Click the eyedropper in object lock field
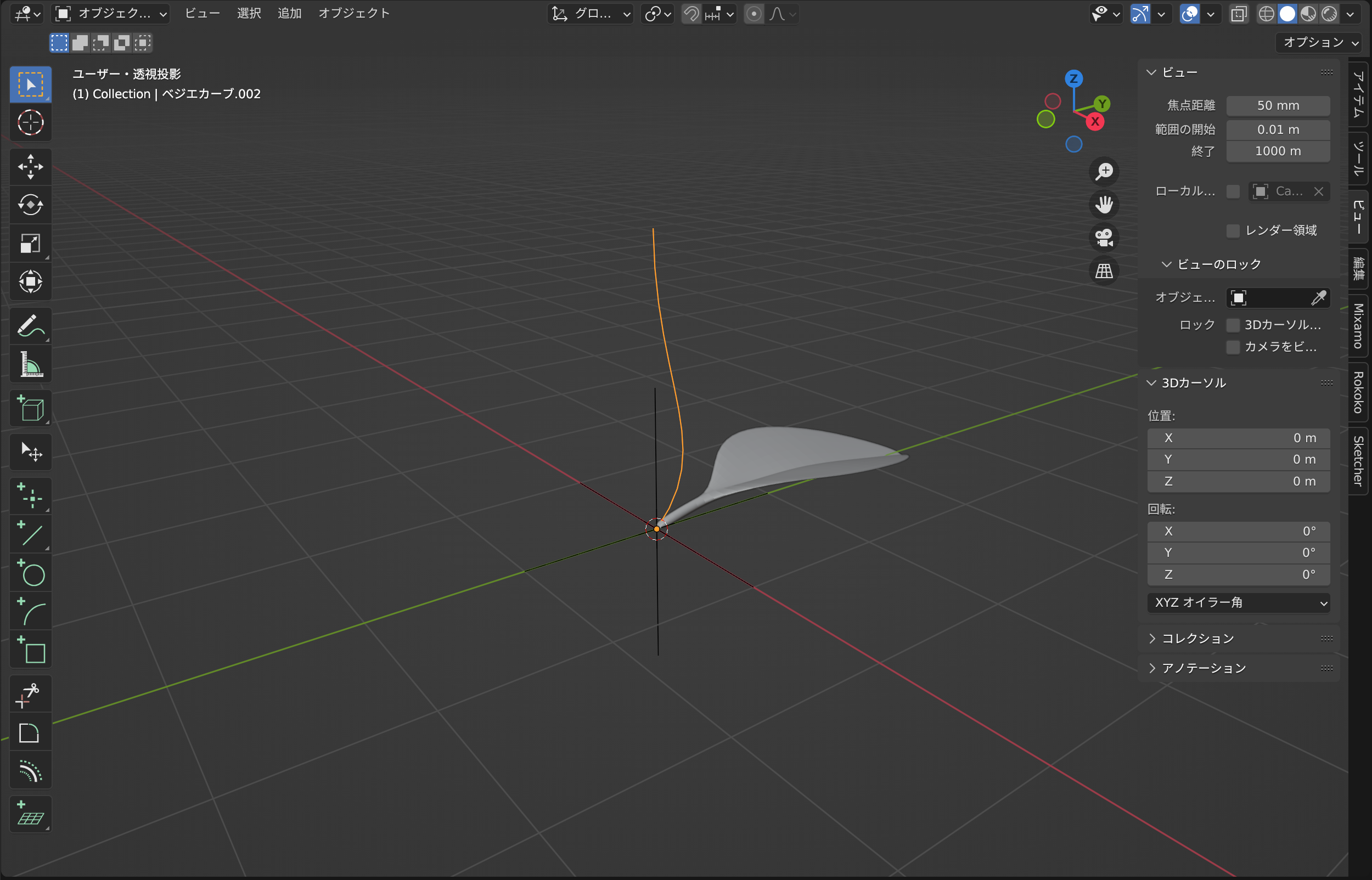This screenshot has width=1372, height=880. pos(1319,298)
